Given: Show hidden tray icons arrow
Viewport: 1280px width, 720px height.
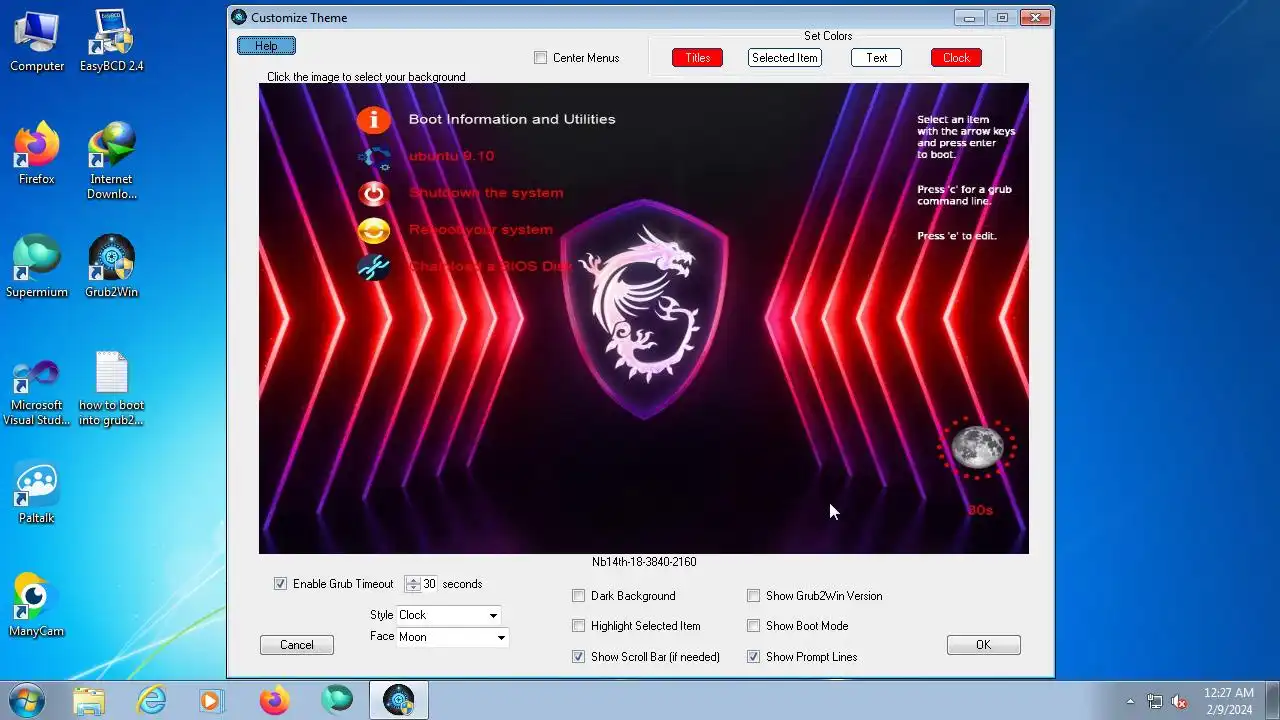Looking at the screenshot, I should tap(1131, 701).
